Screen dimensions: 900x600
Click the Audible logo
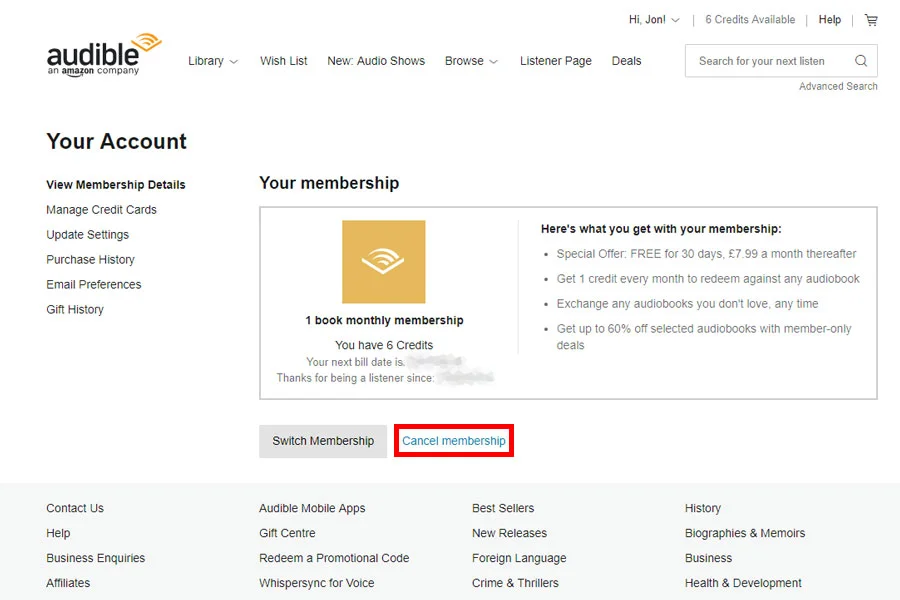104,55
